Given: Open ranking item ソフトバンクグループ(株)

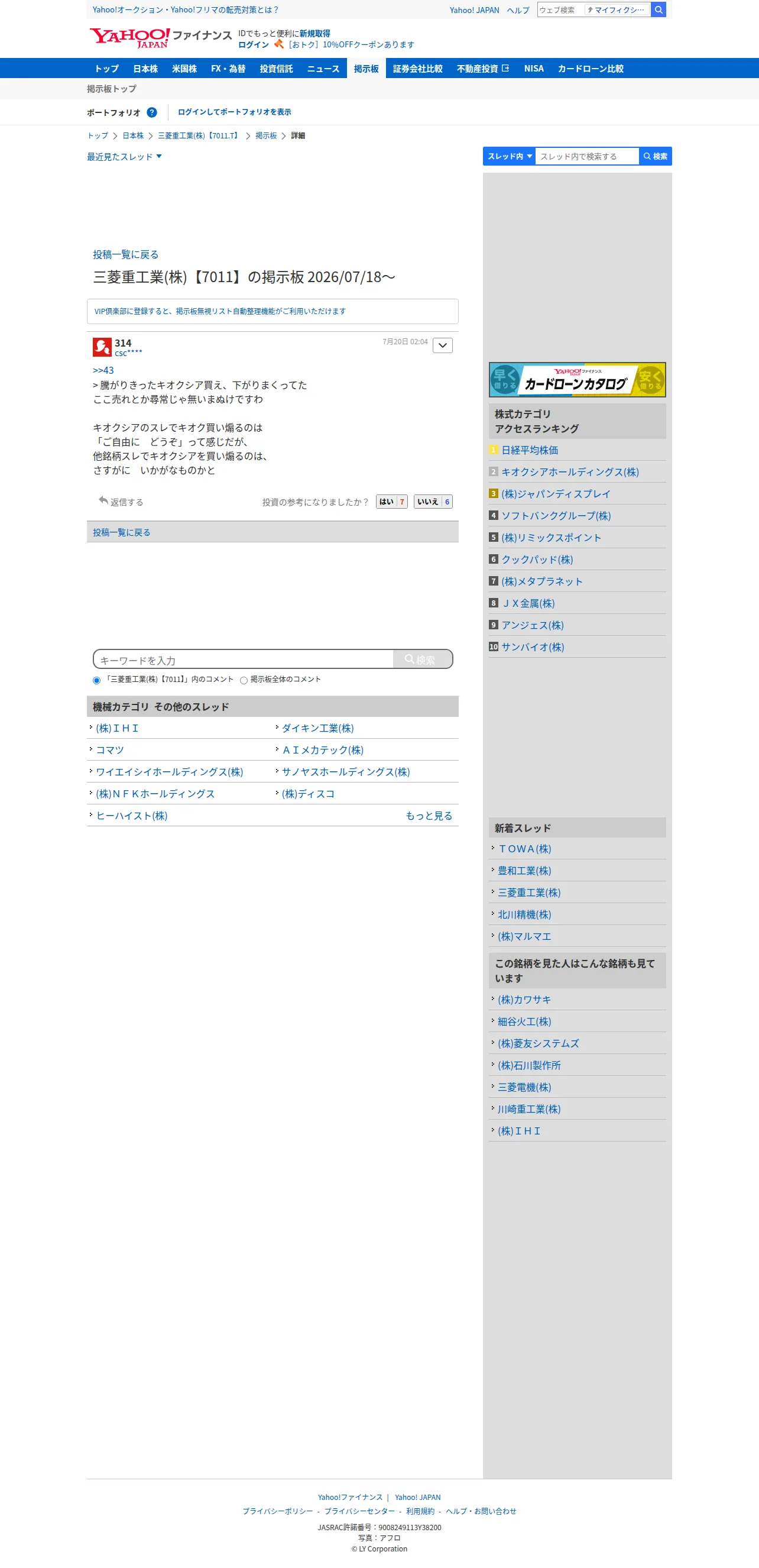Looking at the screenshot, I should pyautogui.click(x=556, y=516).
